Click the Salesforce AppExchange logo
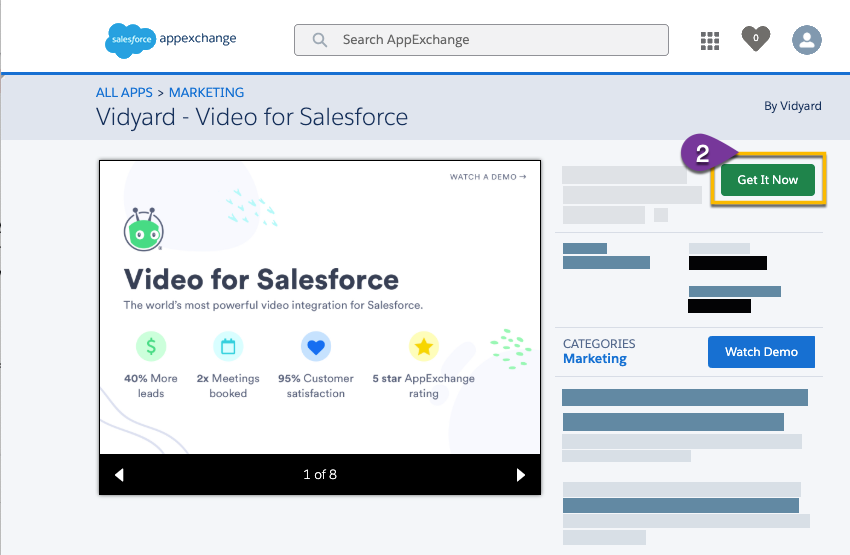The image size is (850, 555). pyautogui.click(x=170, y=40)
